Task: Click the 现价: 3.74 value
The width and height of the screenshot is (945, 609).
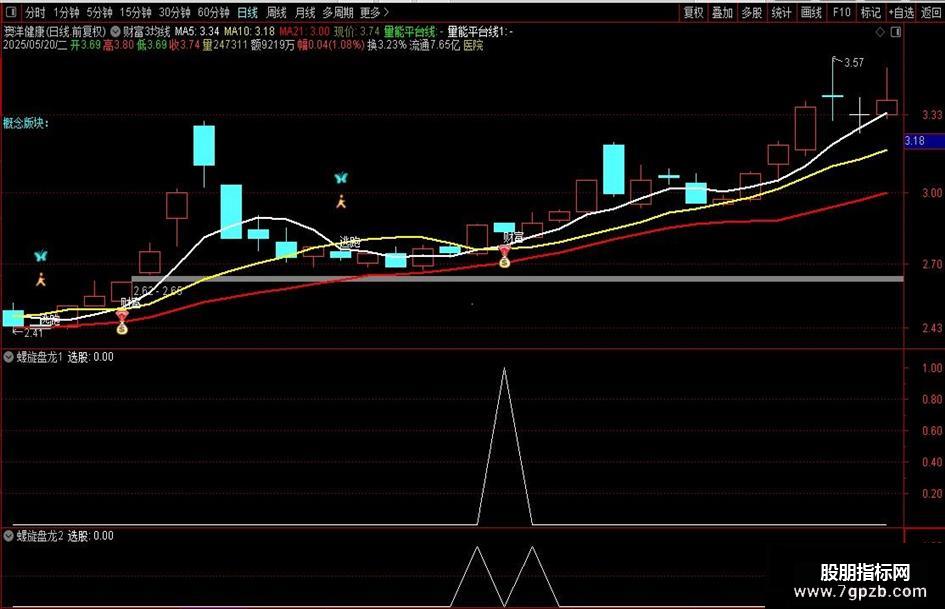Action: click(357, 31)
